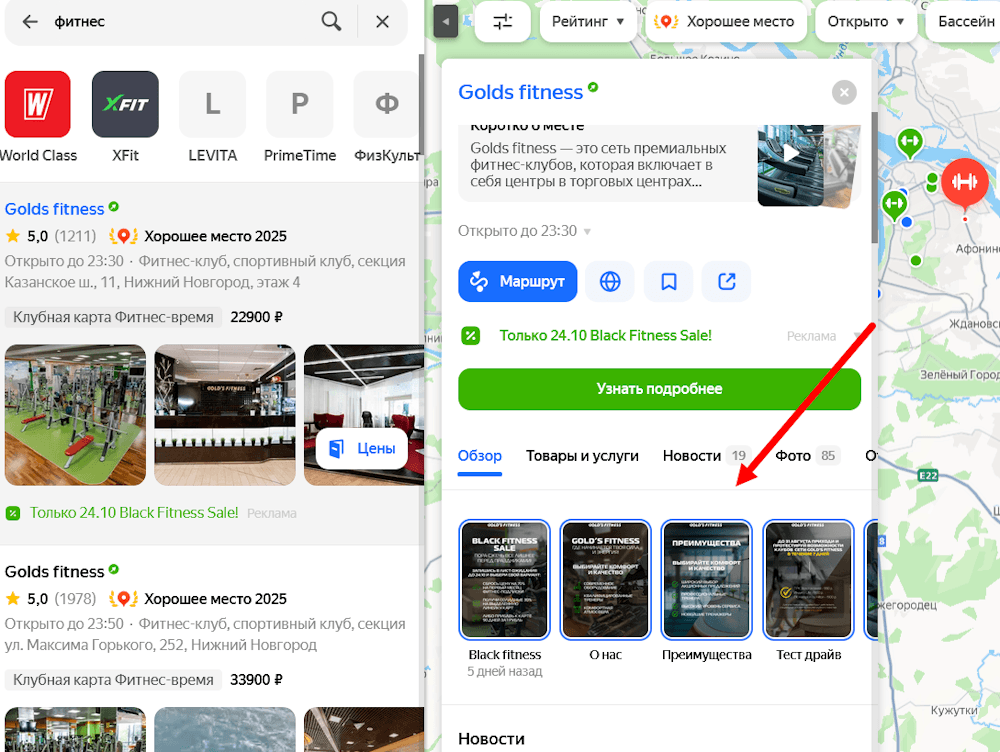
Task: Open the Black fitness story thumbnail
Action: point(504,580)
